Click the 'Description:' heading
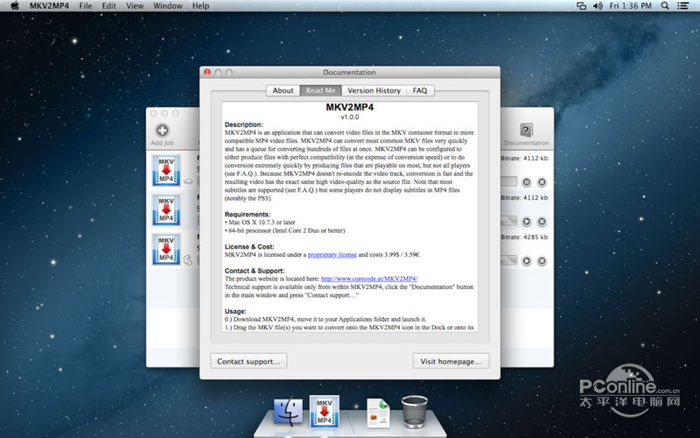This screenshot has width=700, height=438. 244,125
